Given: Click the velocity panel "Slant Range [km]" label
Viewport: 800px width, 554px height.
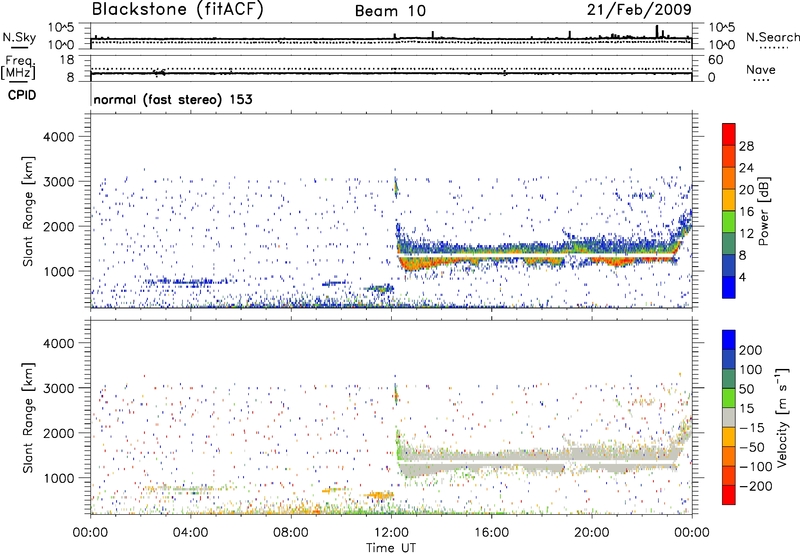Looking at the screenshot, I should [x=28, y=418].
